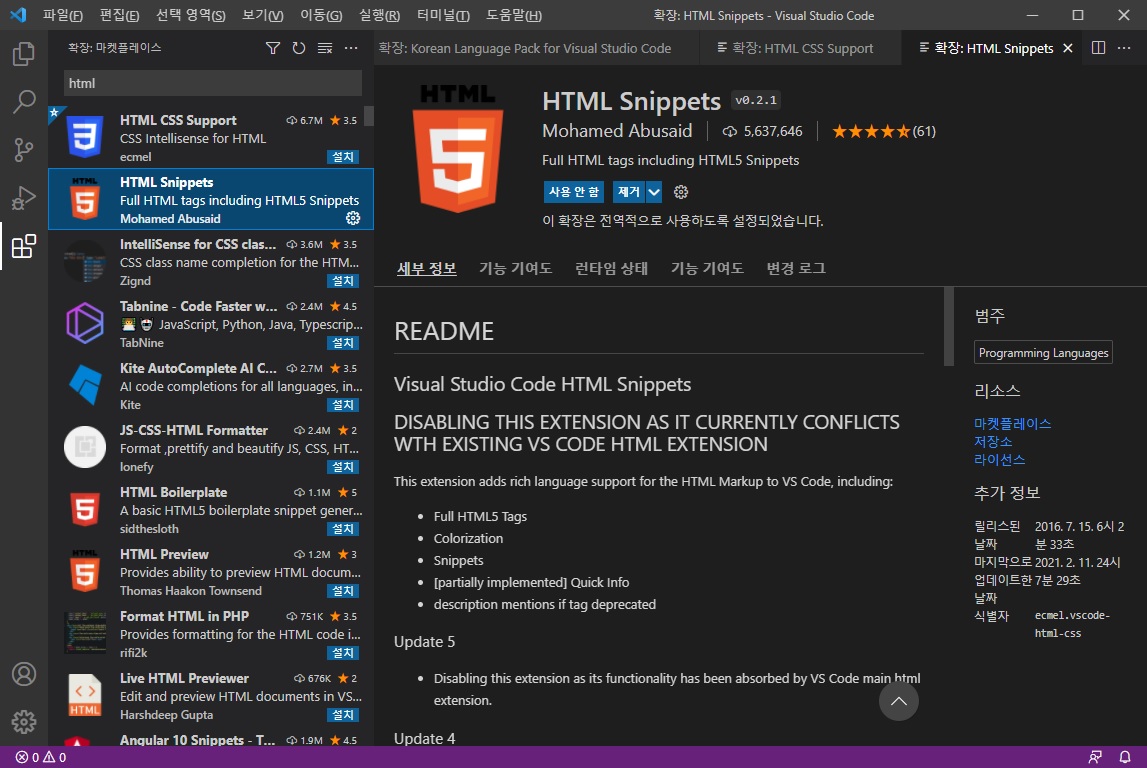Clear extensions search results icon

pos(325,48)
